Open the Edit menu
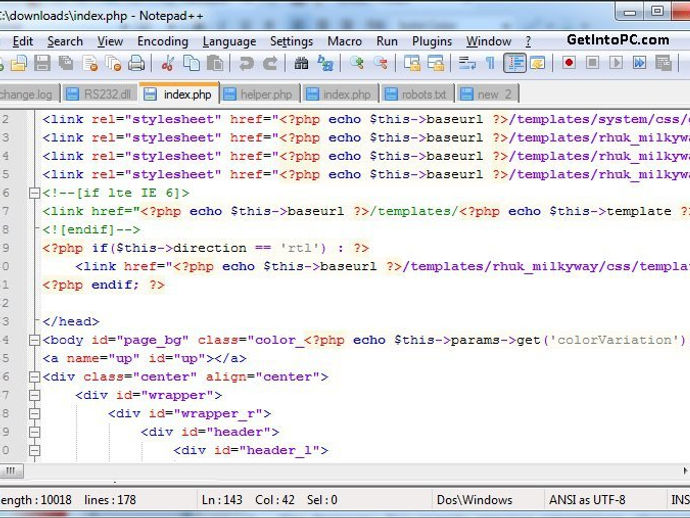 [22, 41]
